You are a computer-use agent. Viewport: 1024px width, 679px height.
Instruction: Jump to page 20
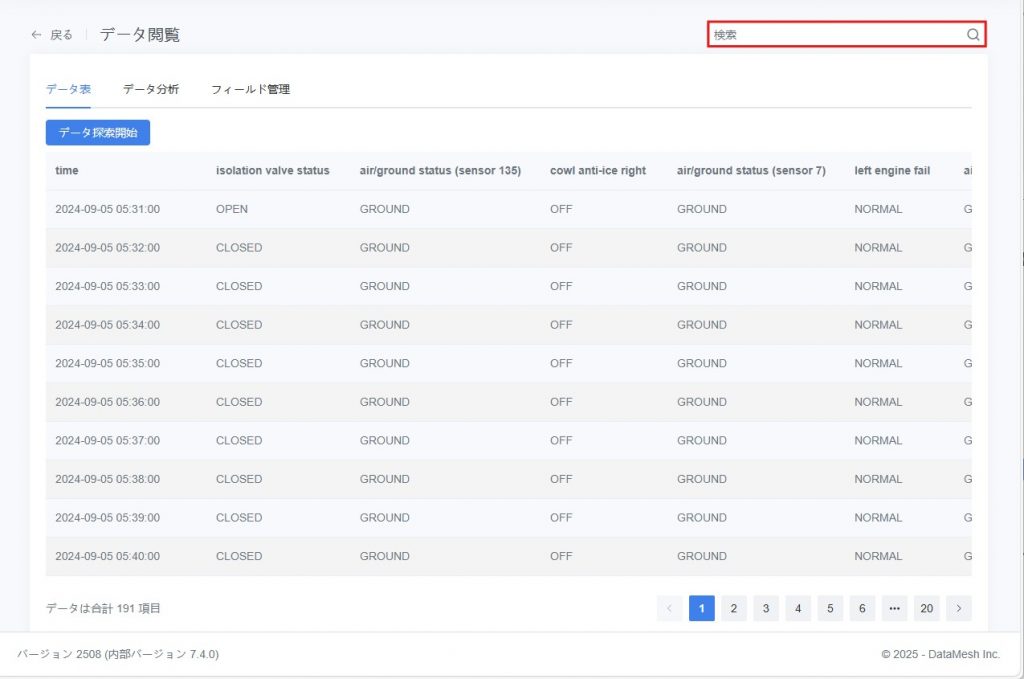(x=926, y=608)
